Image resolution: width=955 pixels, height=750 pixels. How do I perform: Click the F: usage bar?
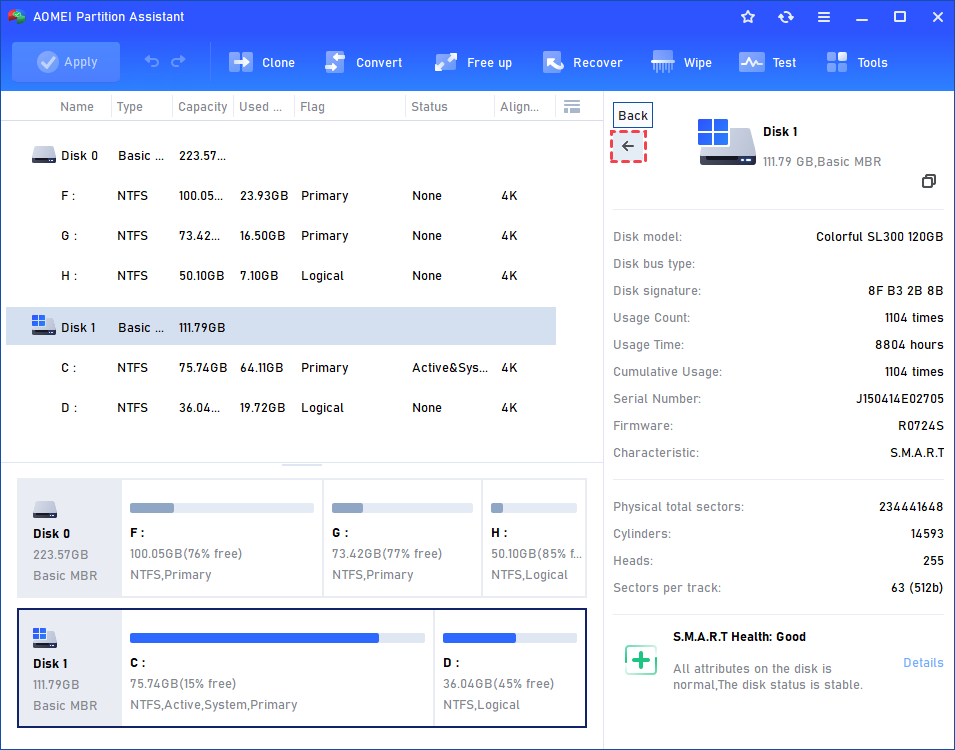pos(222,508)
